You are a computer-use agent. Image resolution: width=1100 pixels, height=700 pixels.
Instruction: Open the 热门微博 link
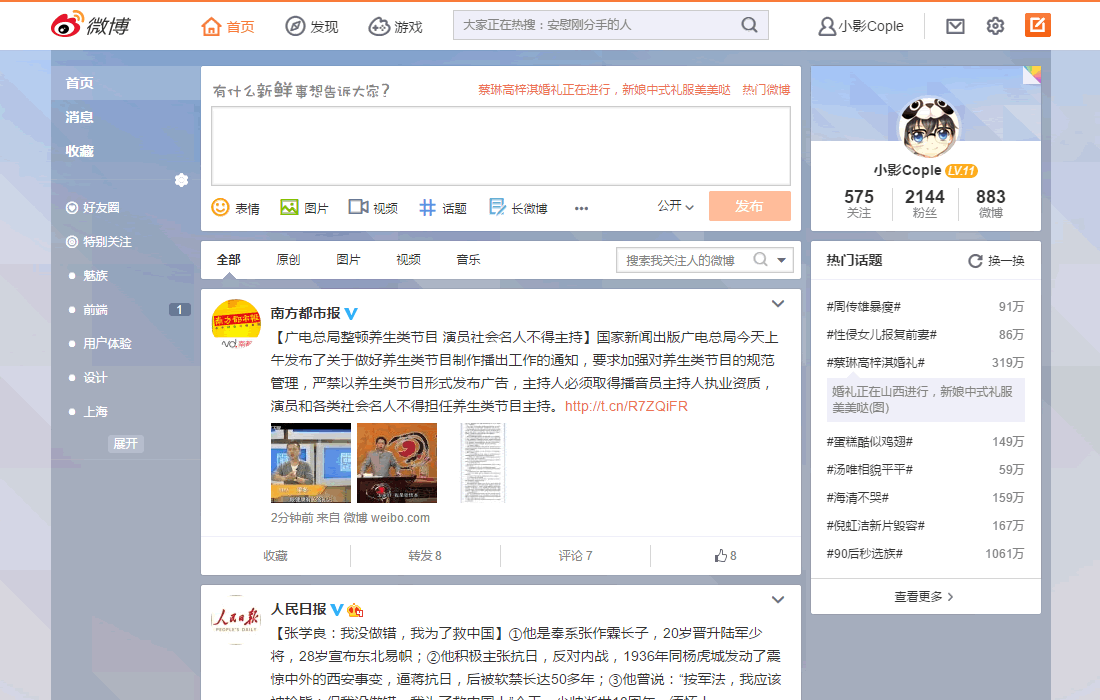[x=766, y=90]
